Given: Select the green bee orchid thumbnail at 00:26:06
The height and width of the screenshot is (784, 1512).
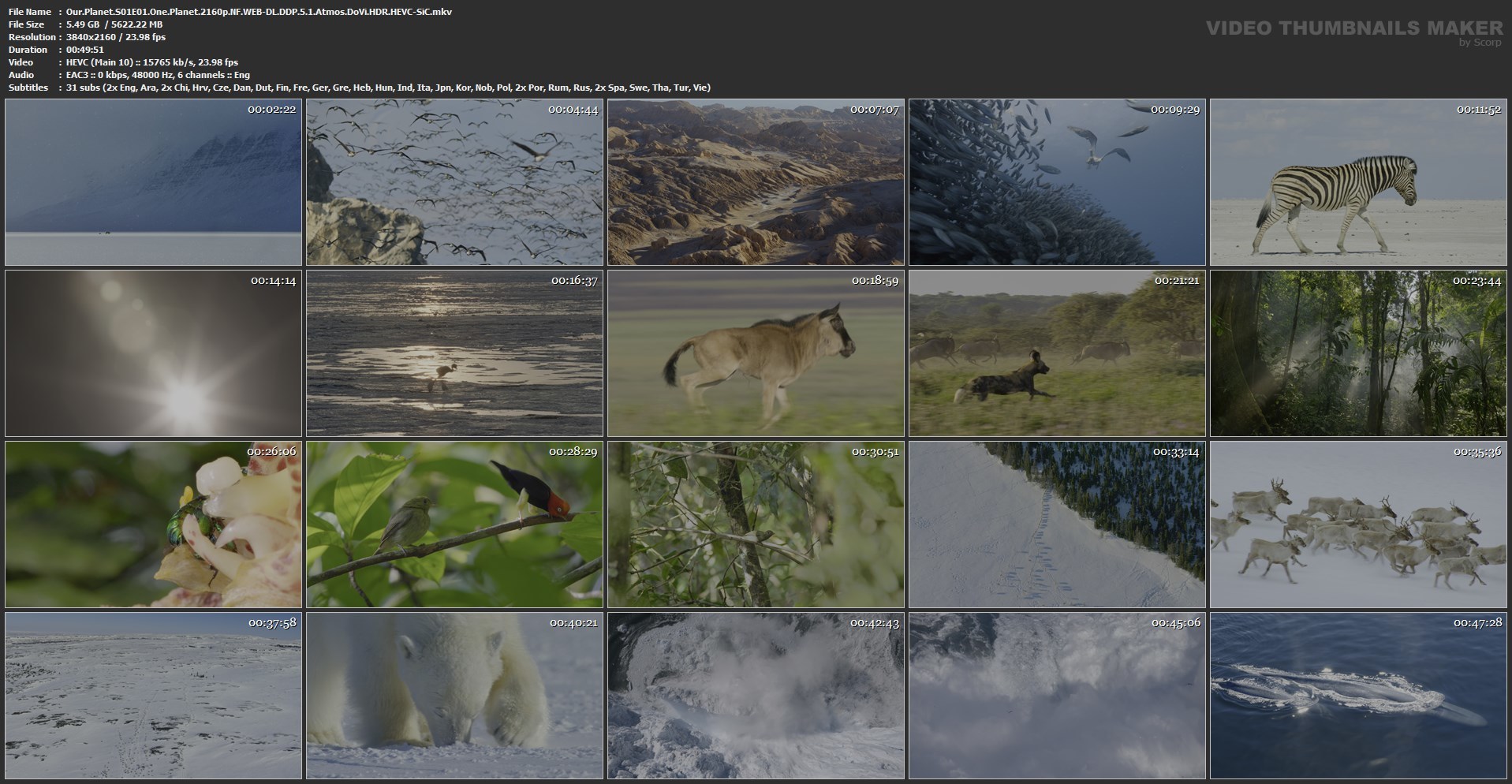Looking at the screenshot, I should [x=153, y=525].
